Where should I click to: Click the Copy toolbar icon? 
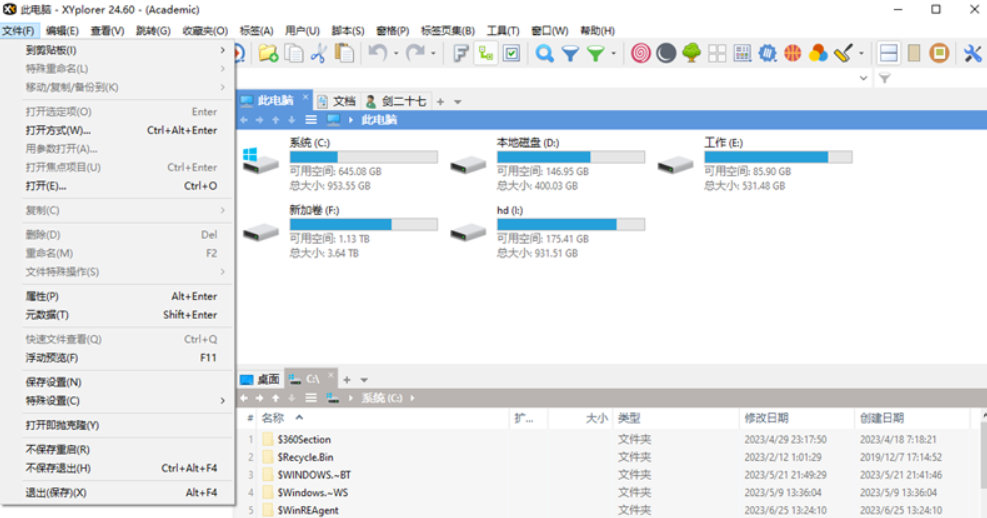tap(294, 53)
